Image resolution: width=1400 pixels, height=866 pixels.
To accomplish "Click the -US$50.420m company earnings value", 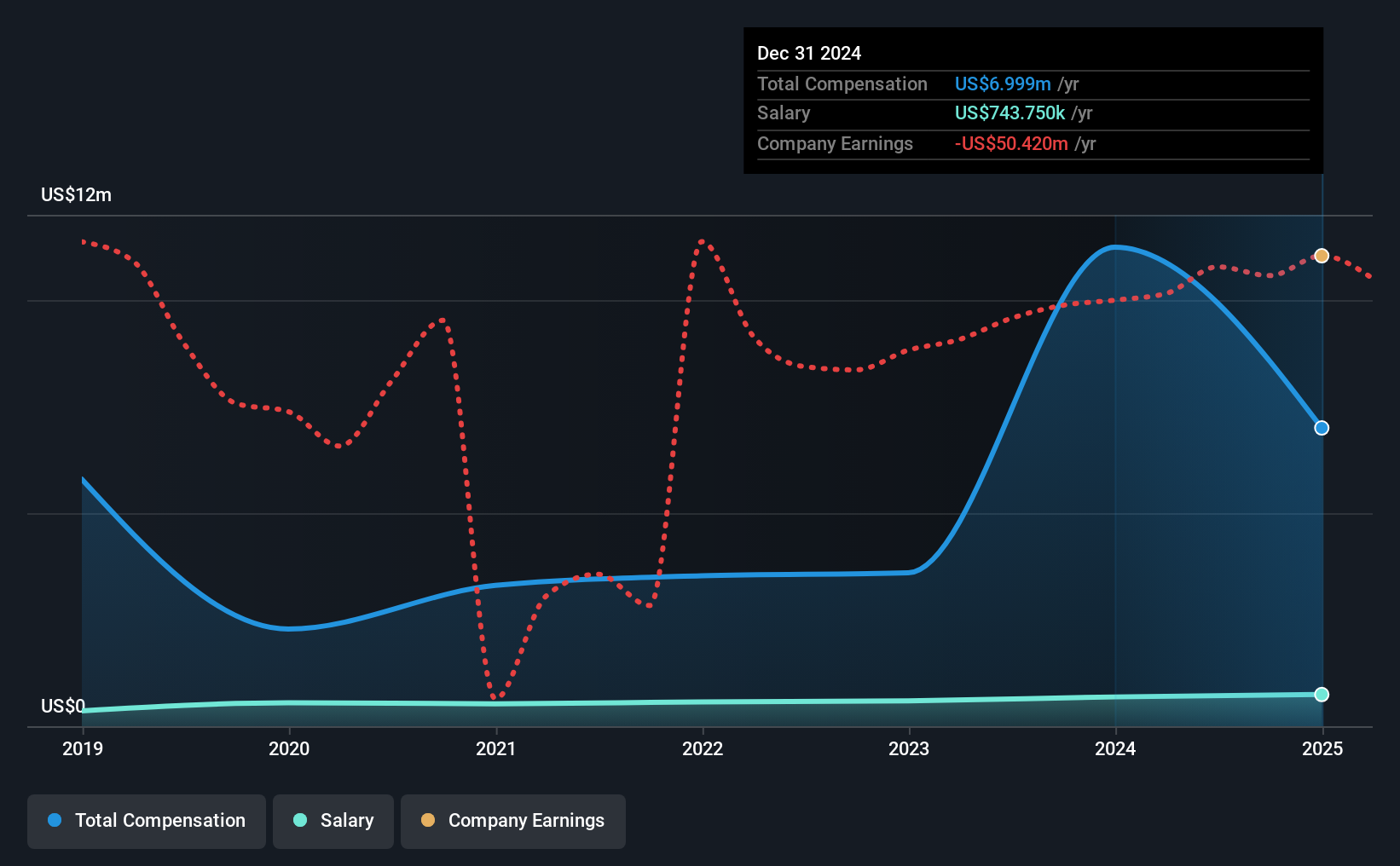I will coord(1011,143).
